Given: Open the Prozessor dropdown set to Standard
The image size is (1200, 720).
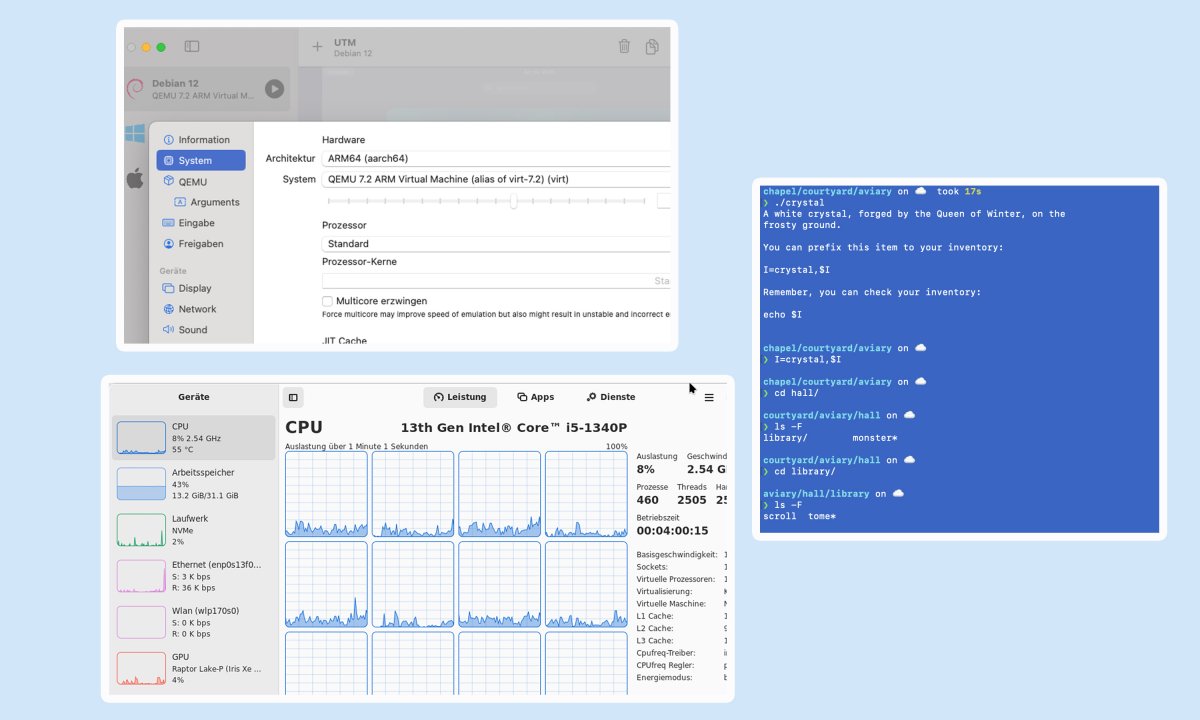Looking at the screenshot, I should (x=495, y=243).
